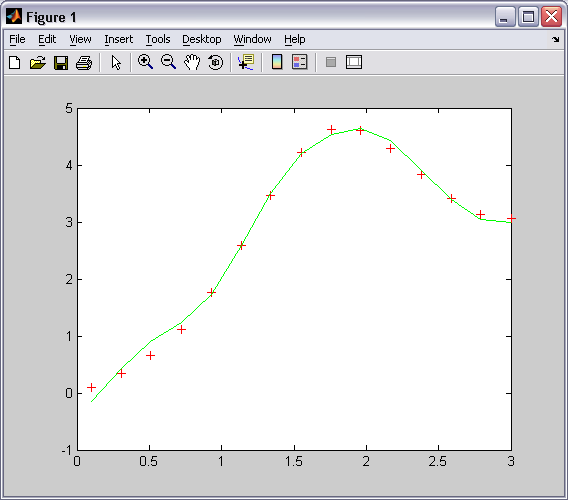
Task: Click the lowest red plus marker near y=0
Action: [92, 387]
